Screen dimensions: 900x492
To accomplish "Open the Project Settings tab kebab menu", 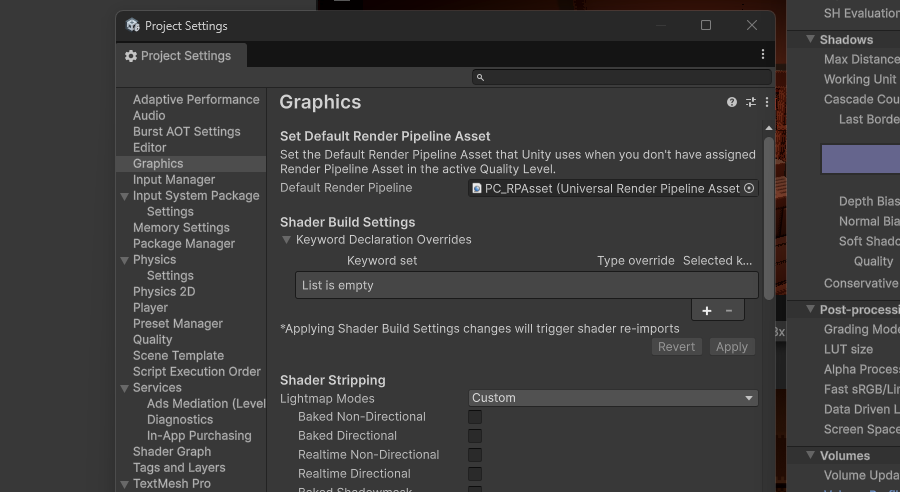I will (x=763, y=55).
